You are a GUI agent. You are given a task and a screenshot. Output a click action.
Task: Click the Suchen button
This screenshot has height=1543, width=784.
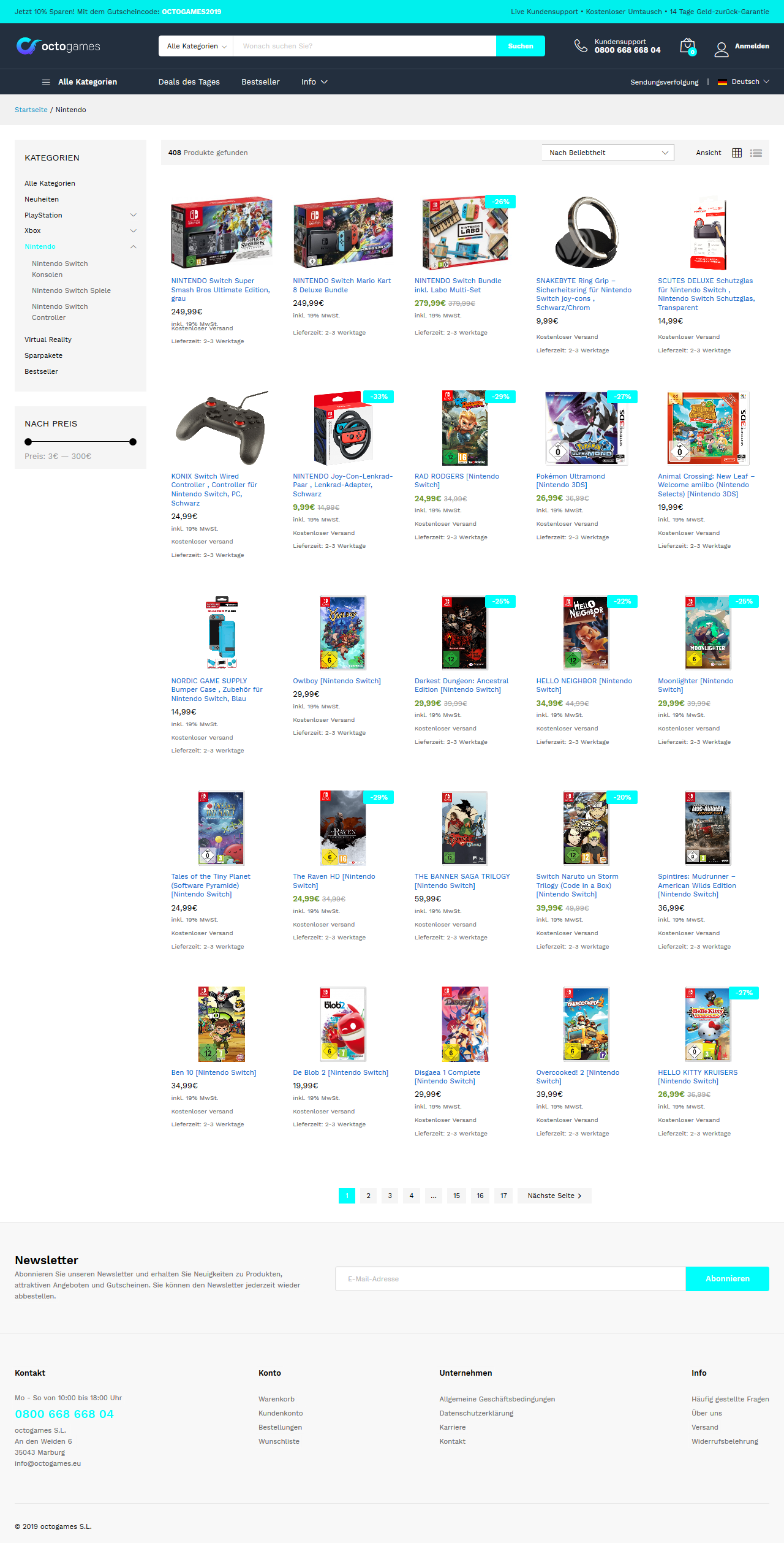pyautogui.click(x=521, y=46)
